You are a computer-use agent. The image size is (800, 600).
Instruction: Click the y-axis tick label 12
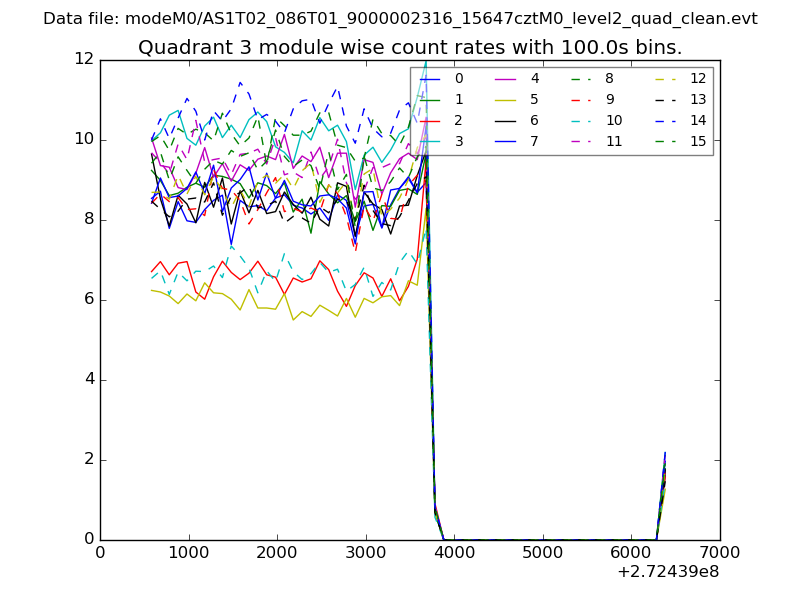pos(83,59)
